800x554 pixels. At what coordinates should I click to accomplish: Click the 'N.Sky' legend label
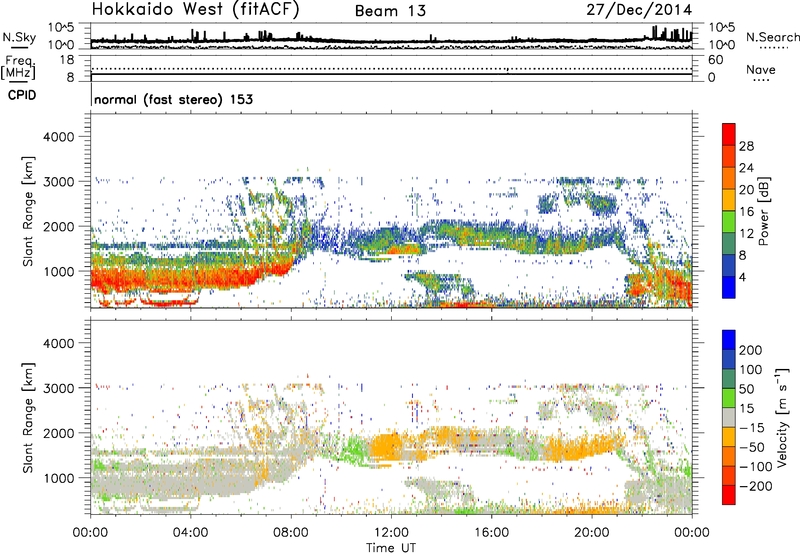click(x=19, y=37)
